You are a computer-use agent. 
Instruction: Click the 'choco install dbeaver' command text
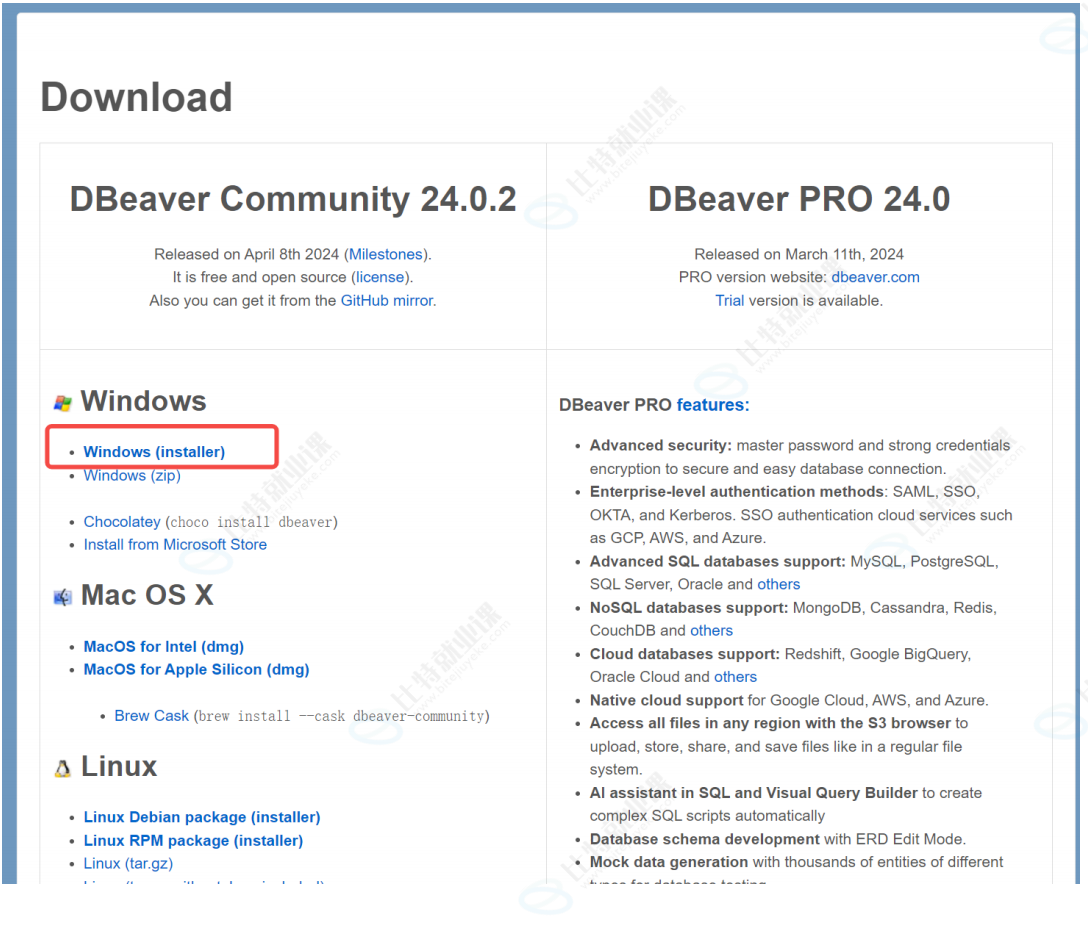(x=252, y=522)
